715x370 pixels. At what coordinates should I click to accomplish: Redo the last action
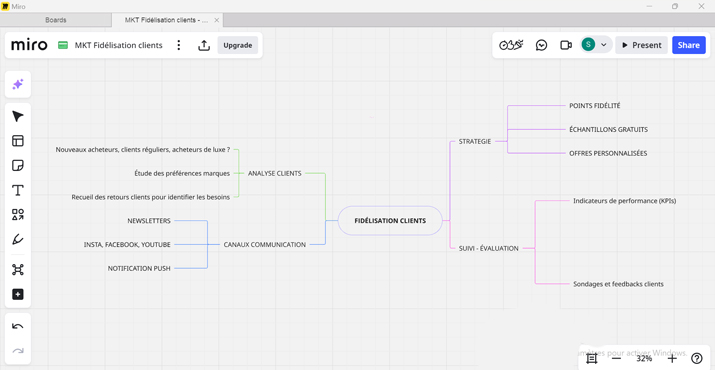click(x=18, y=351)
